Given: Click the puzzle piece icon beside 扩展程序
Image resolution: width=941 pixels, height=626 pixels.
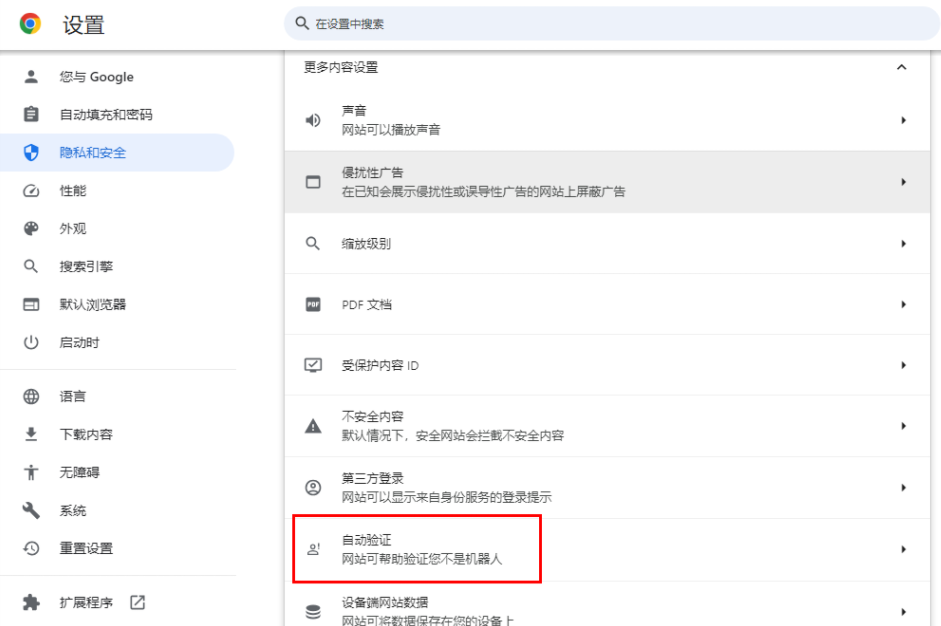Looking at the screenshot, I should pos(31,602).
